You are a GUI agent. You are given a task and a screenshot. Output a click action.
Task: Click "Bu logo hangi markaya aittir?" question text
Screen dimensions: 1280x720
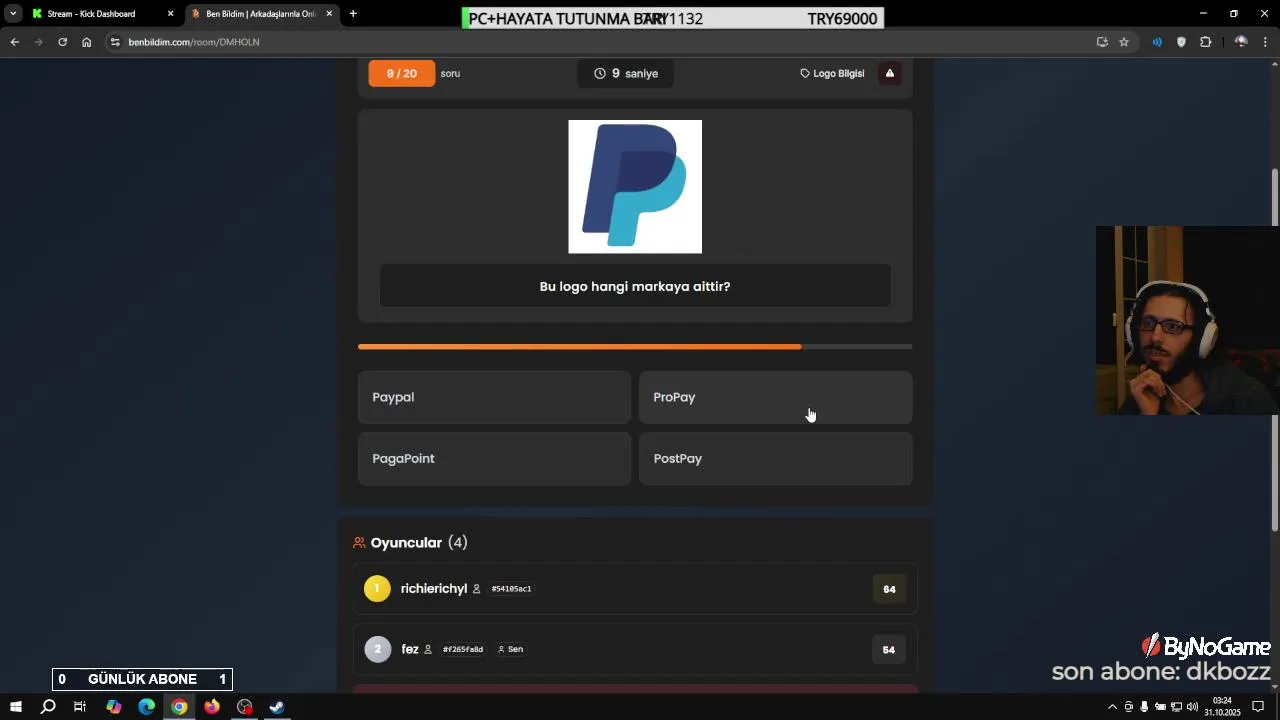coord(635,286)
